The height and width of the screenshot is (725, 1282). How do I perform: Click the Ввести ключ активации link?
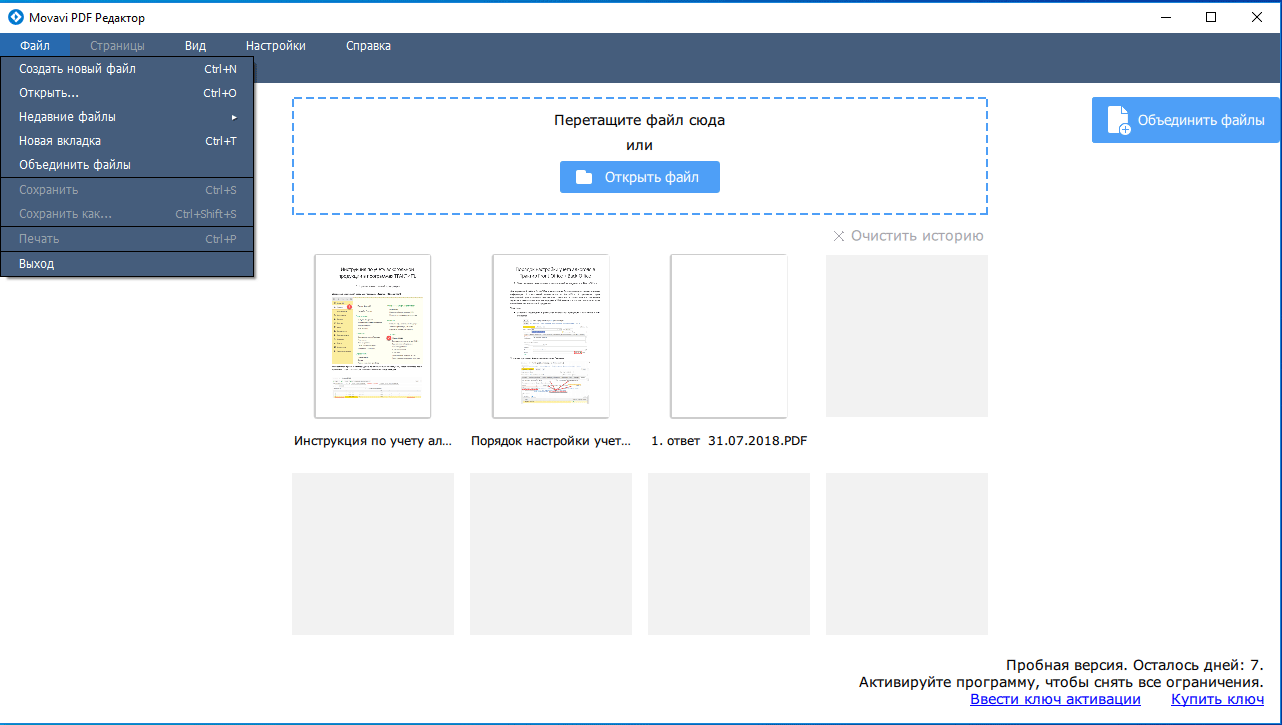pyautogui.click(x=1055, y=700)
